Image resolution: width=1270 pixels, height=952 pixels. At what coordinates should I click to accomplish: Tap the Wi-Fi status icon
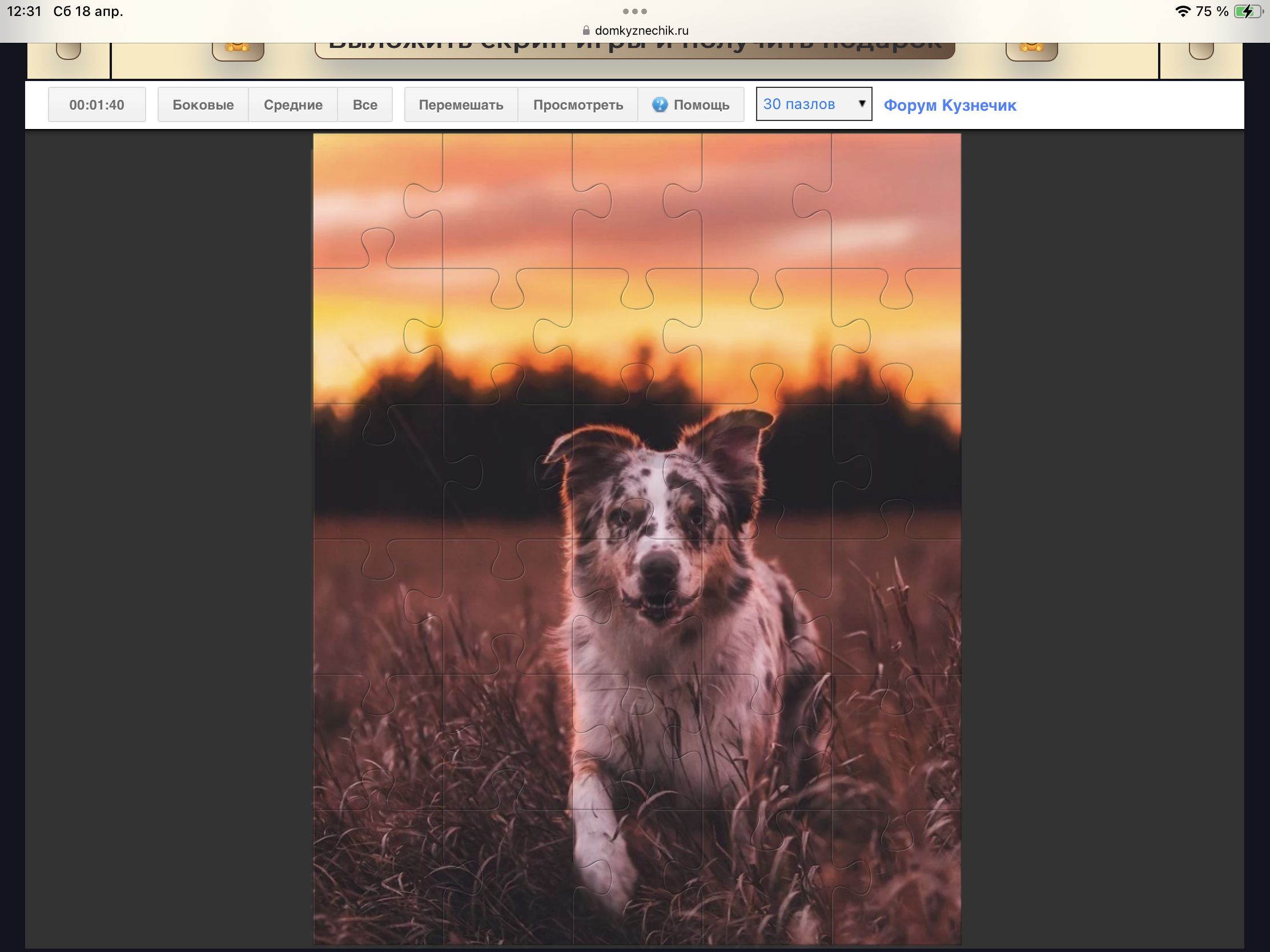point(1182,11)
